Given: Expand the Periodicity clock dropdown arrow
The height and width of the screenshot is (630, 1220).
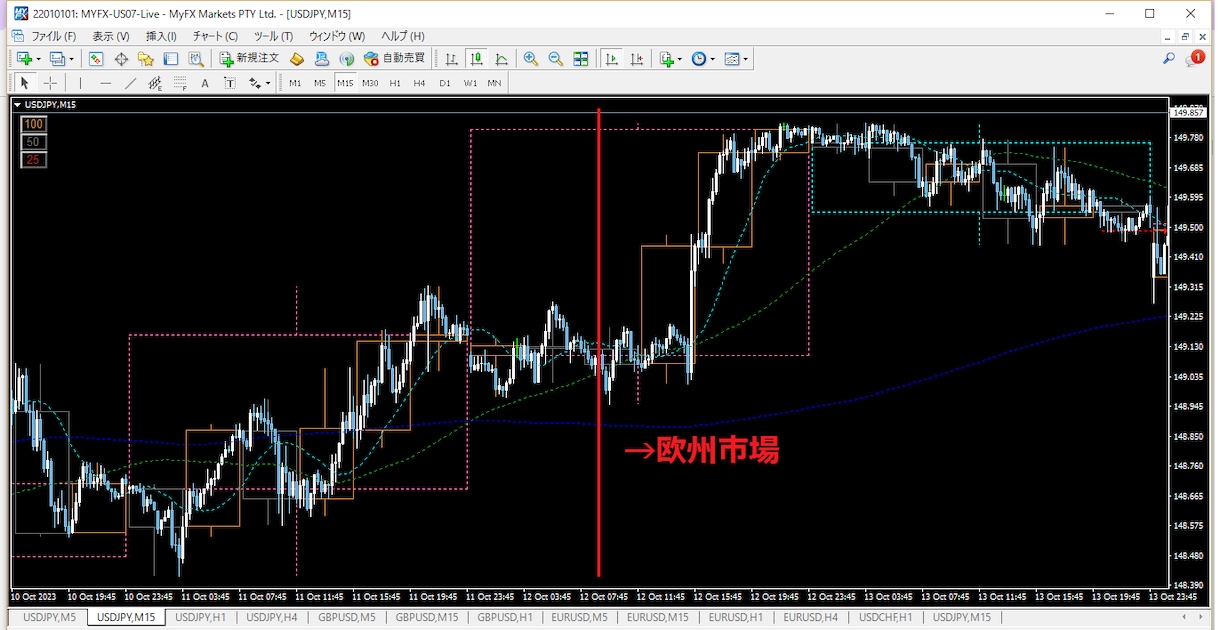Looking at the screenshot, I should 713,59.
